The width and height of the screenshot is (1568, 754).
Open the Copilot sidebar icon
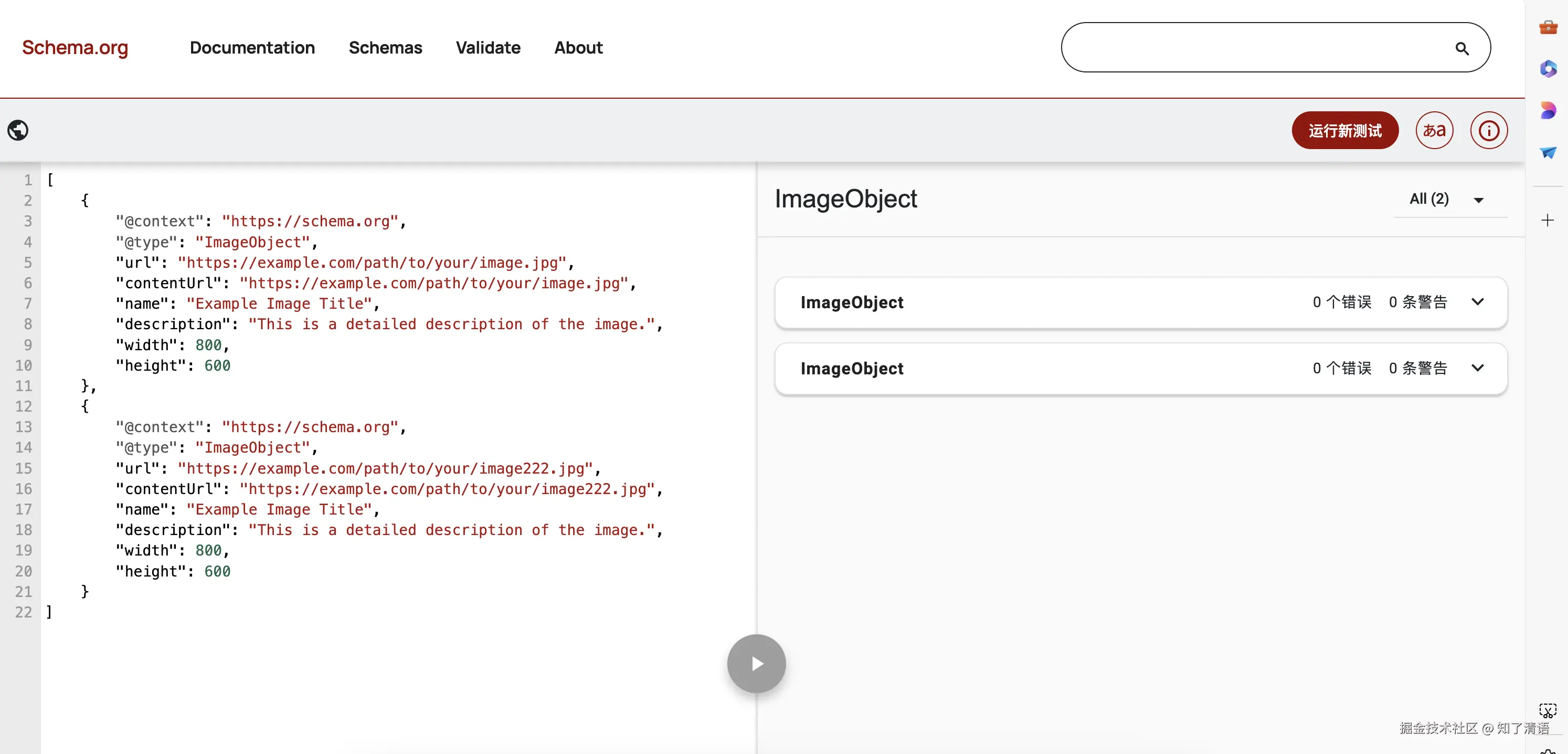(1548, 68)
